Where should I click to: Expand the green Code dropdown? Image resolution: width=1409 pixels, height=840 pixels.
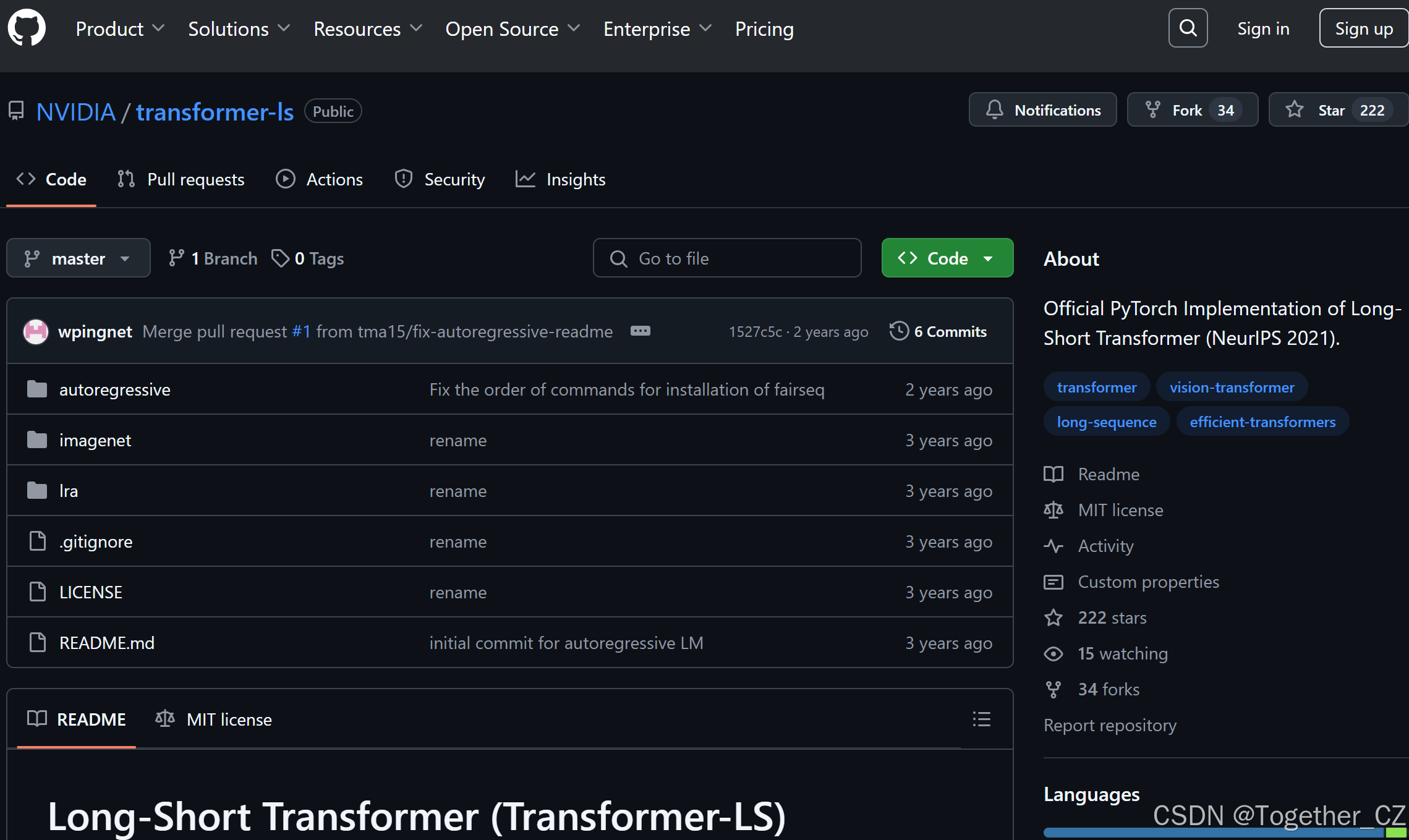tap(988, 258)
